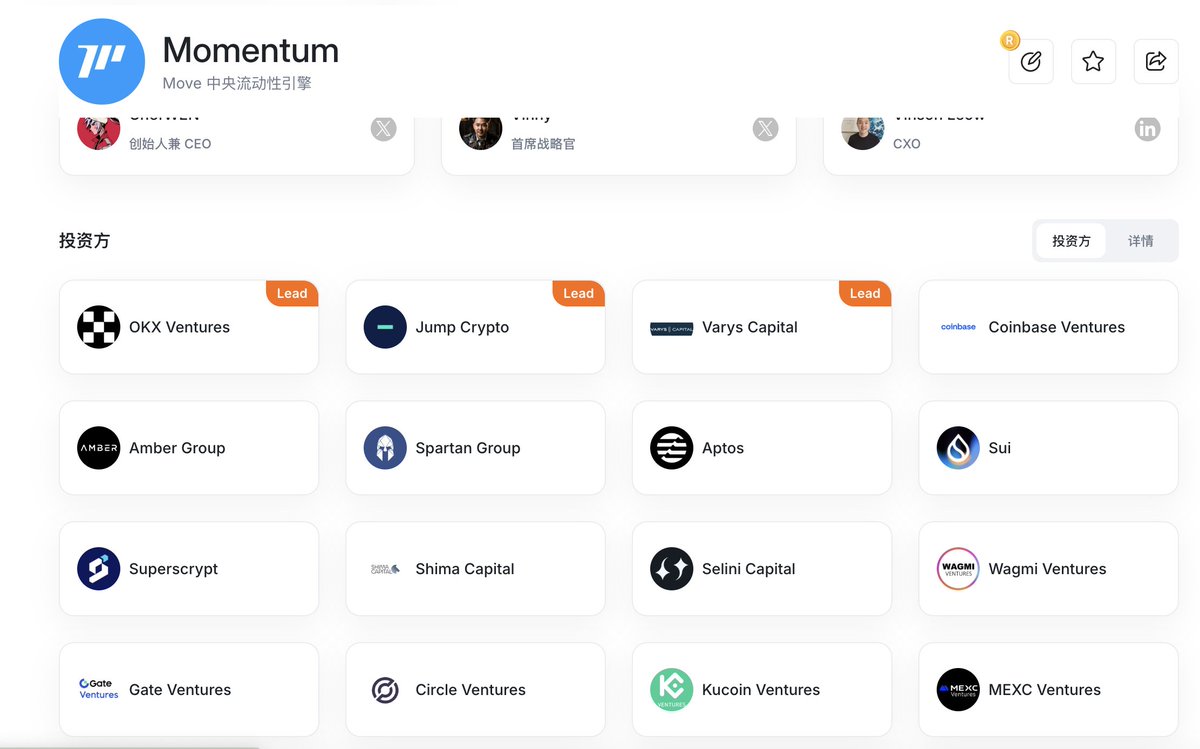Image resolution: width=1200 pixels, height=749 pixels.
Task: Click the Spartan Group helmet logo
Action: click(385, 448)
